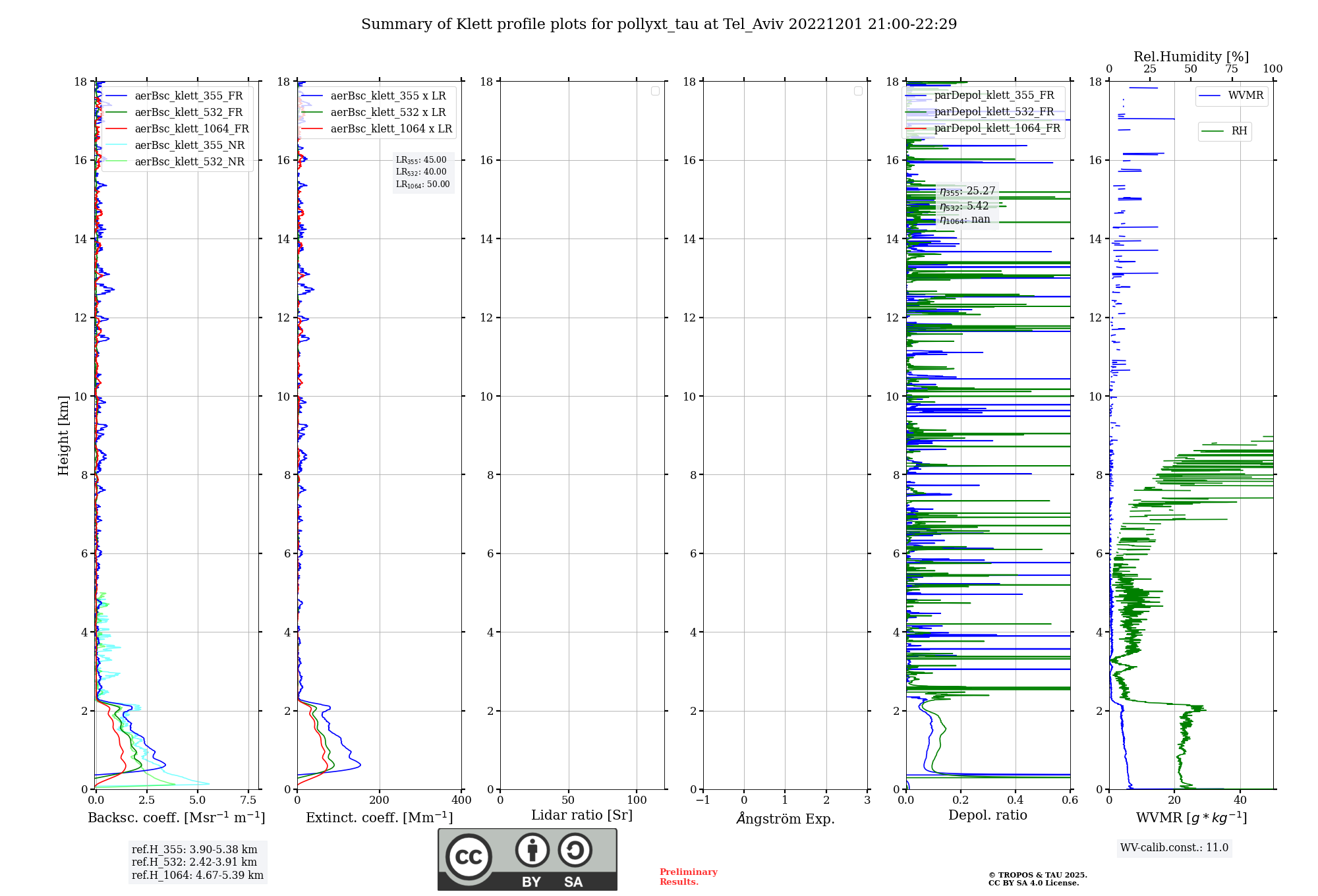Click the ref.H_355: 3.90-5.38 km text
1318x896 pixels.
pos(194,850)
